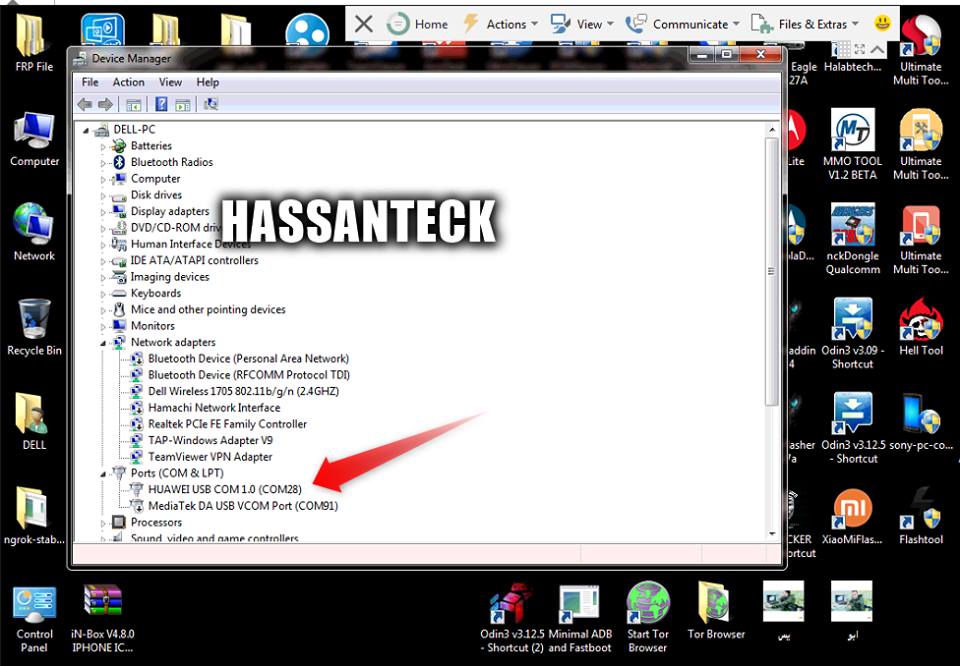Open Files & Extras dropdown
The width and height of the screenshot is (960, 666).
(x=805, y=24)
